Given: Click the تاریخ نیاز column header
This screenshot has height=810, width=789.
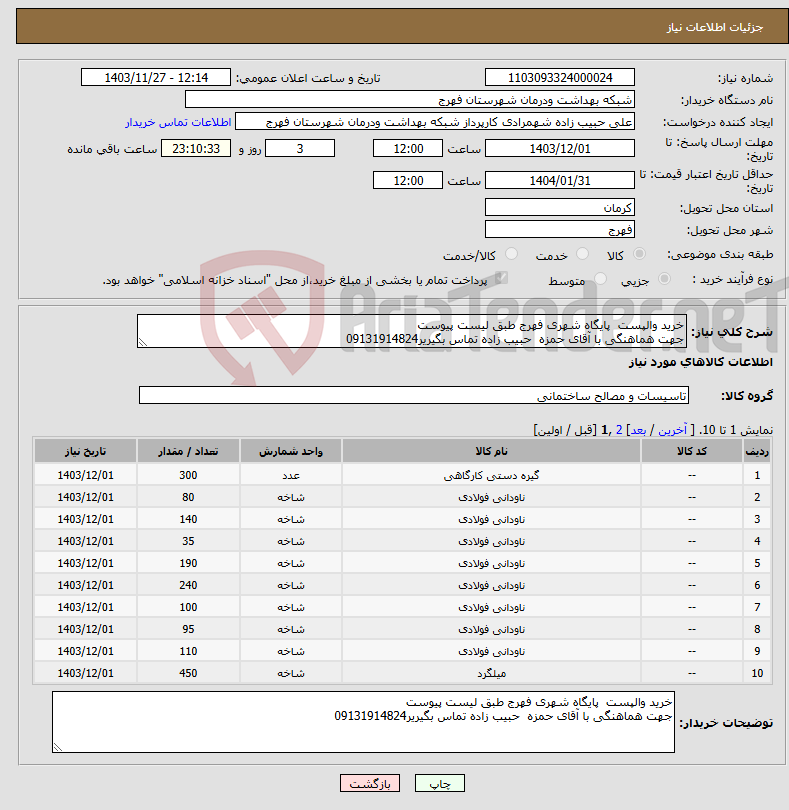Looking at the screenshot, I should tap(85, 451).
